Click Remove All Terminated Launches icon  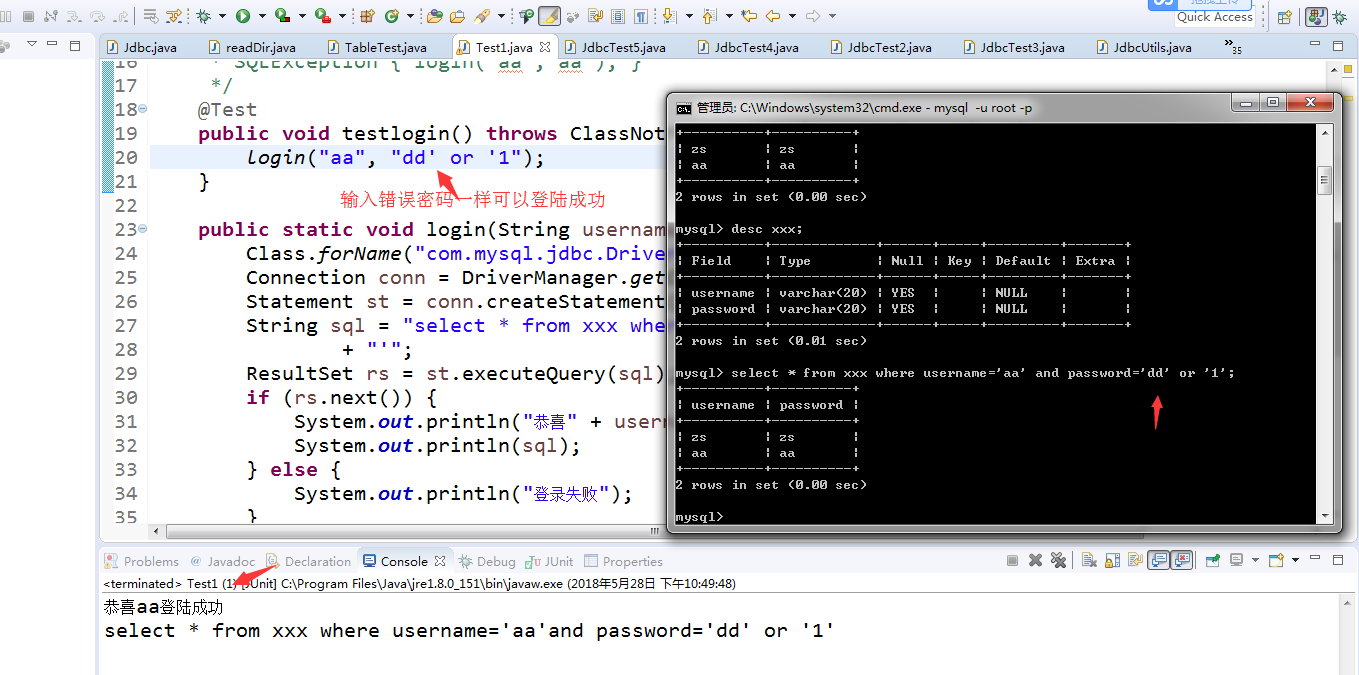click(x=1058, y=560)
